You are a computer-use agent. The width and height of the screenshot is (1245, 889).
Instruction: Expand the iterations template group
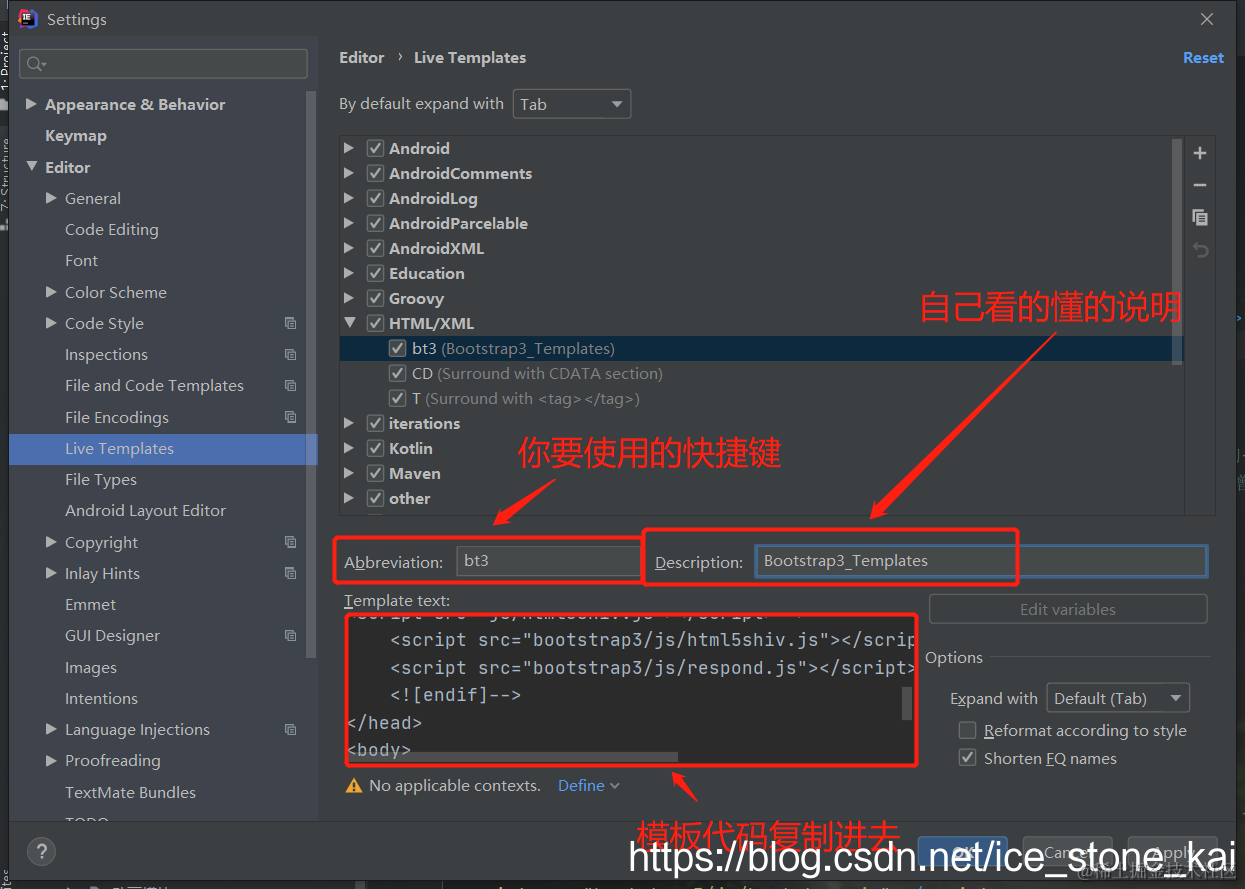pyautogui.click(x=349, y=423)
